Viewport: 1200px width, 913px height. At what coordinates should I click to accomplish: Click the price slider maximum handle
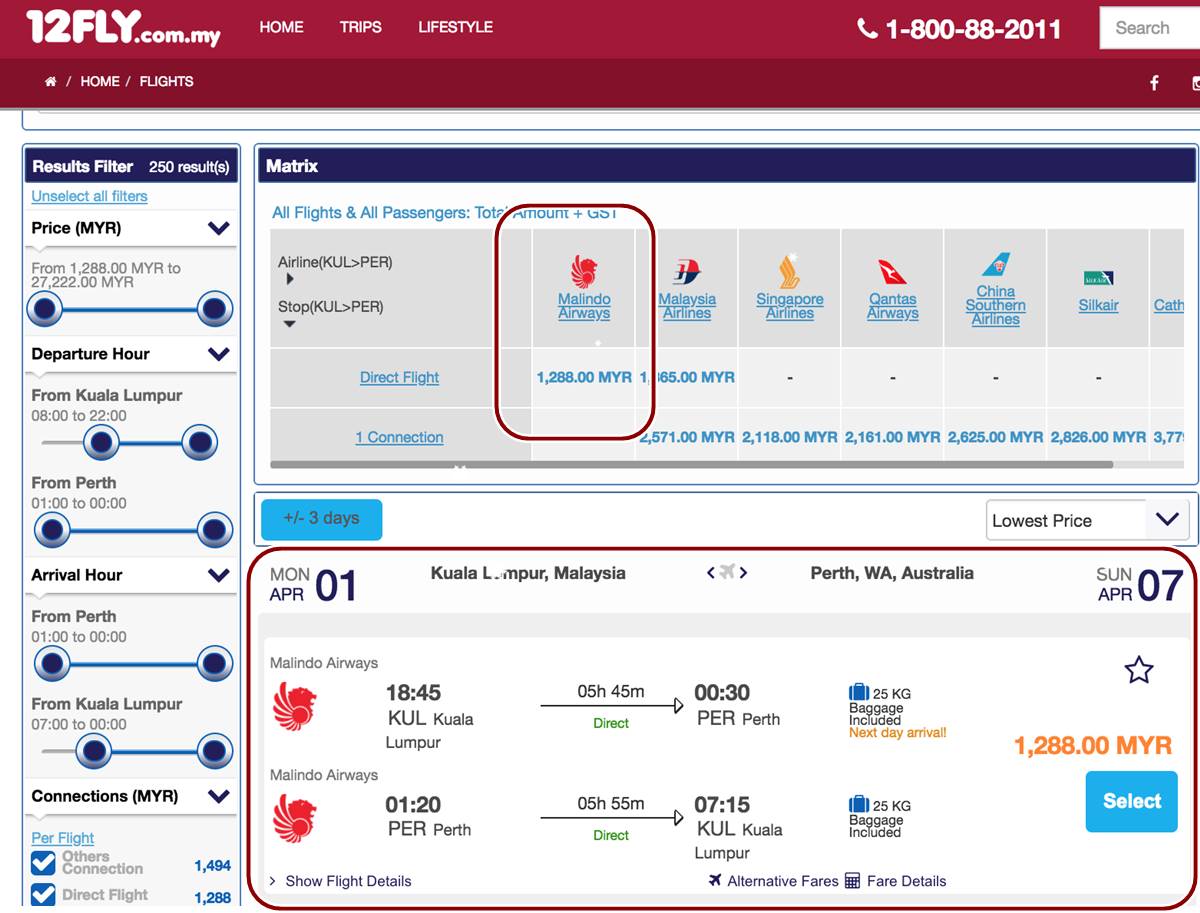[215, 310]
